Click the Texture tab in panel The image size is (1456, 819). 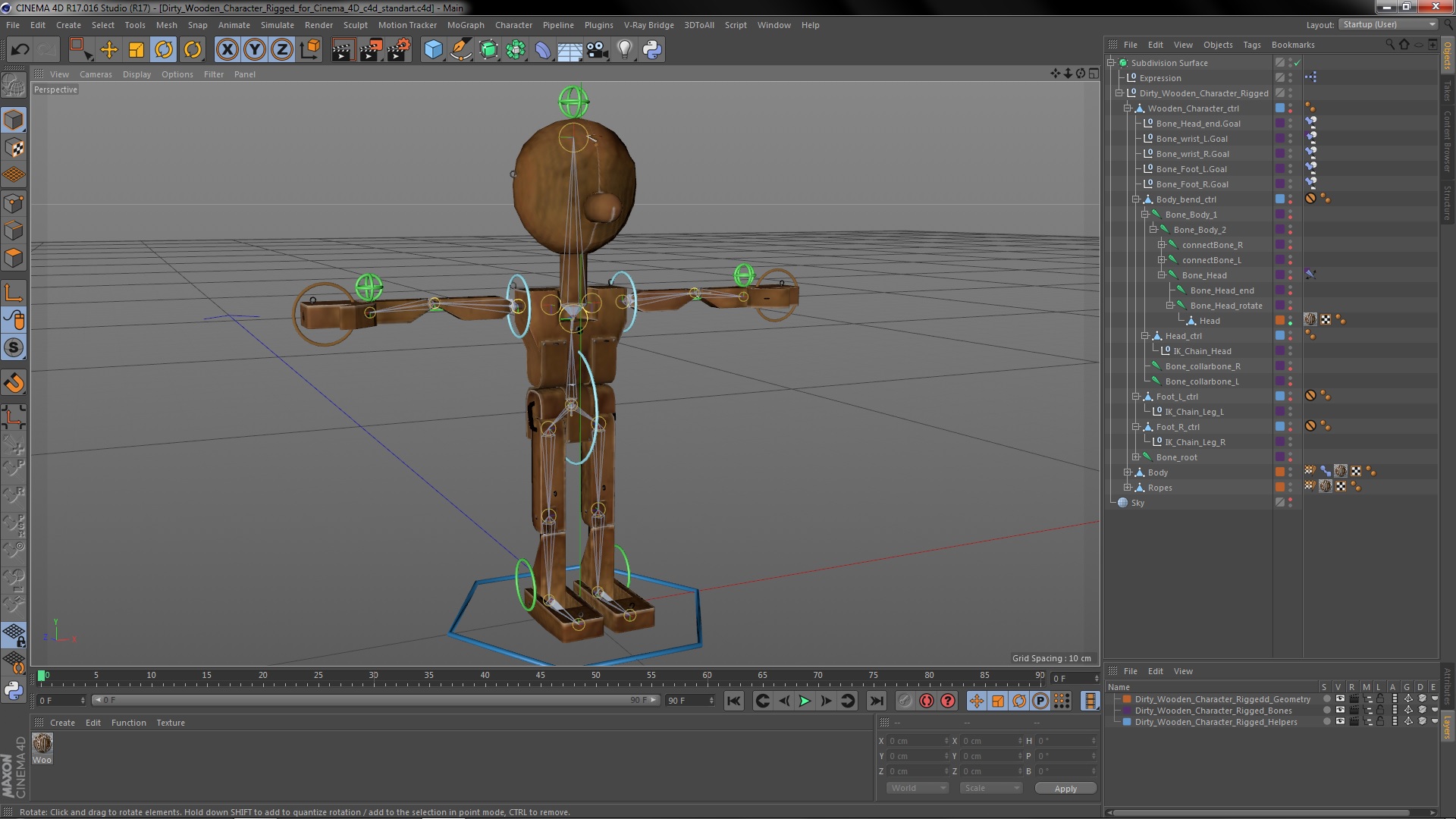click(x=169, y=722)
